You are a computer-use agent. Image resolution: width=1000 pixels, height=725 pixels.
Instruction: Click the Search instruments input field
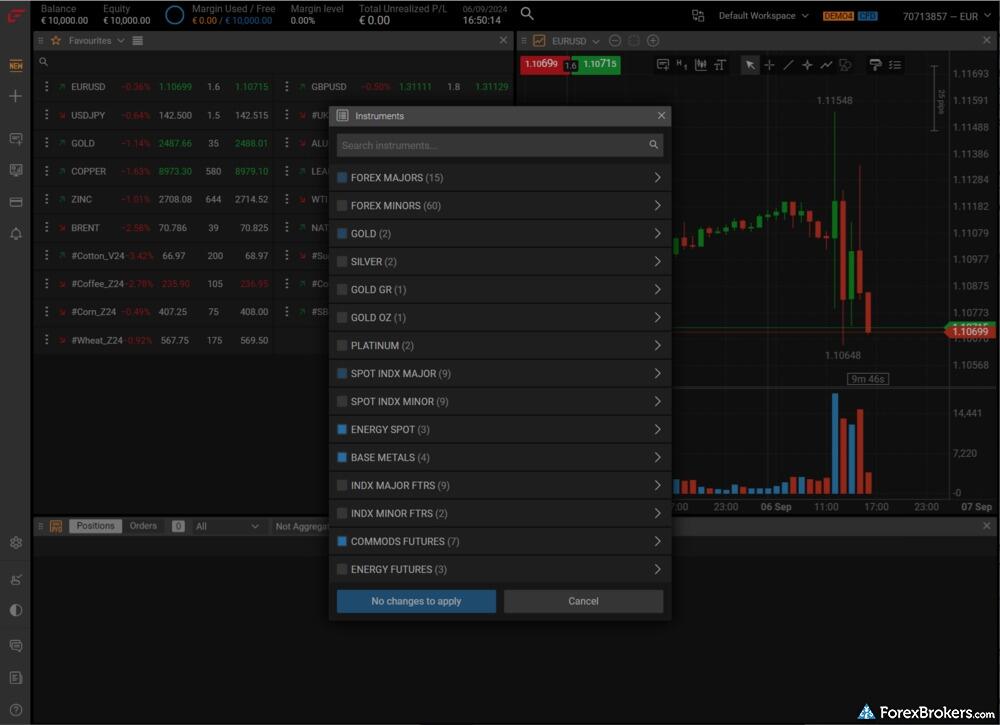[x=492, y=145]
